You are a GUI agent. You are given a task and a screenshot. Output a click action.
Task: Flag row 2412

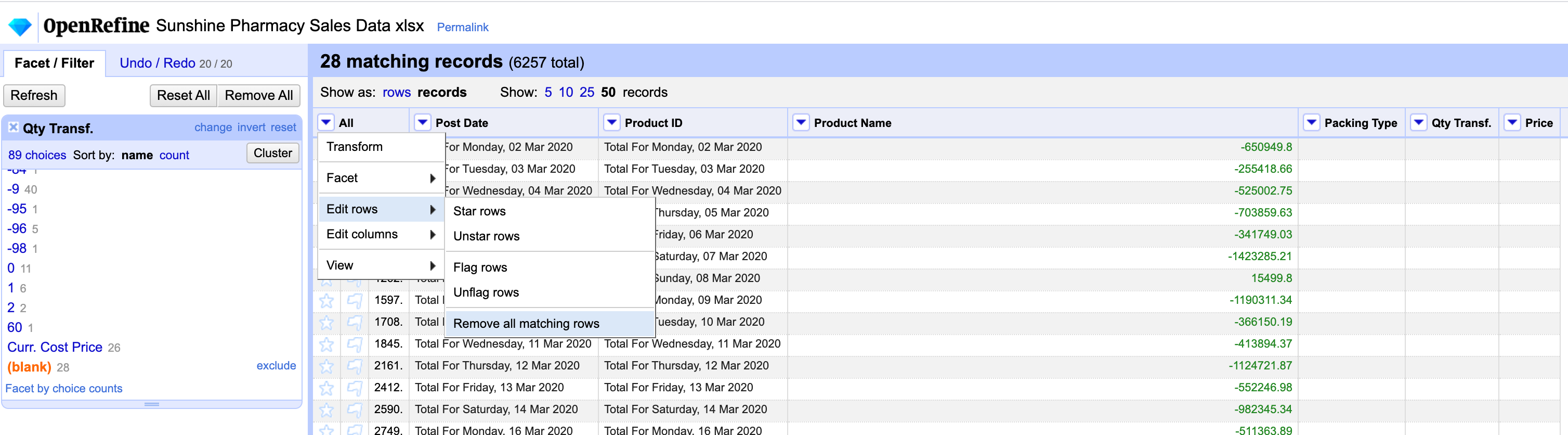(x=354, y=388)
